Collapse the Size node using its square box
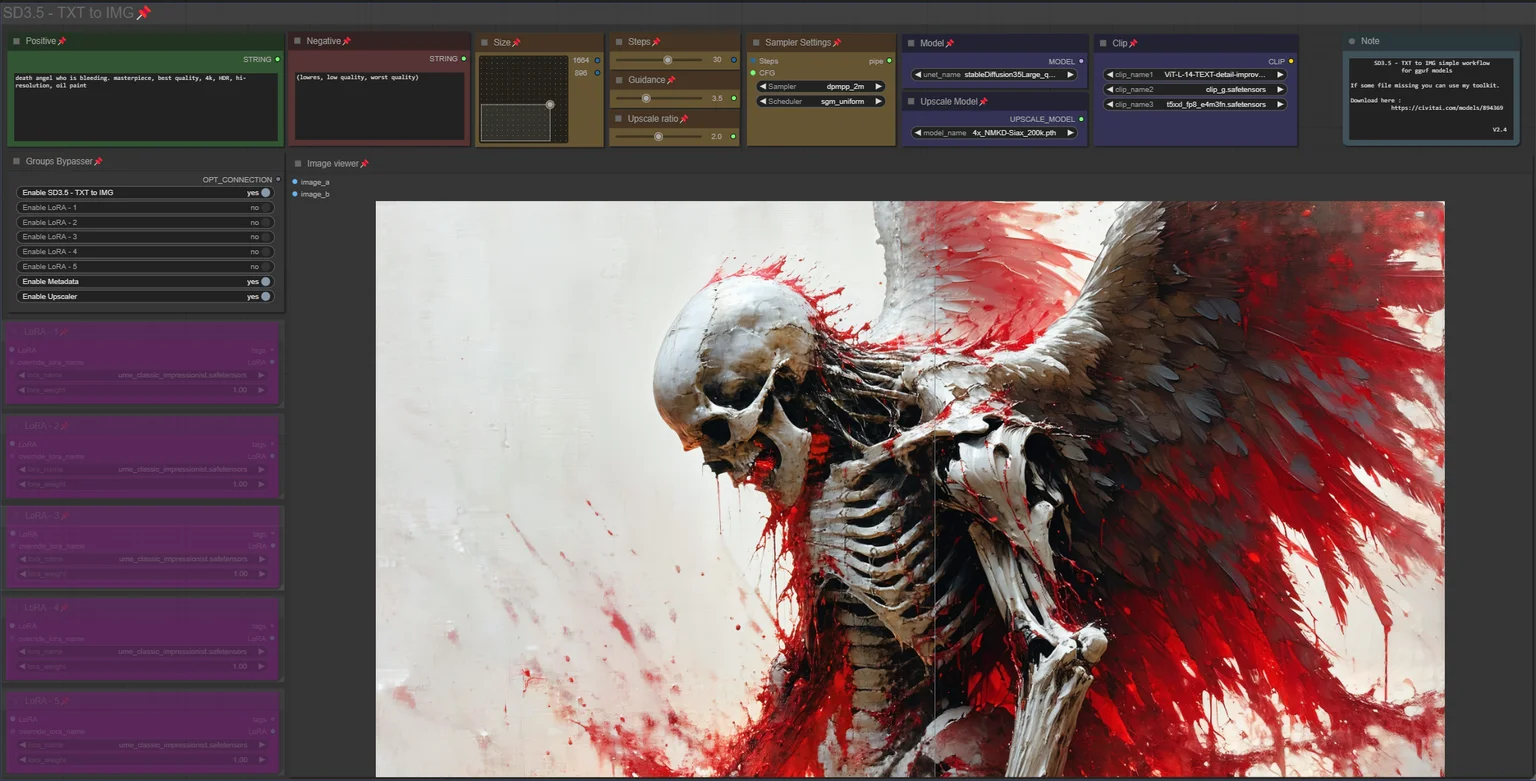 tap(485, 43)
